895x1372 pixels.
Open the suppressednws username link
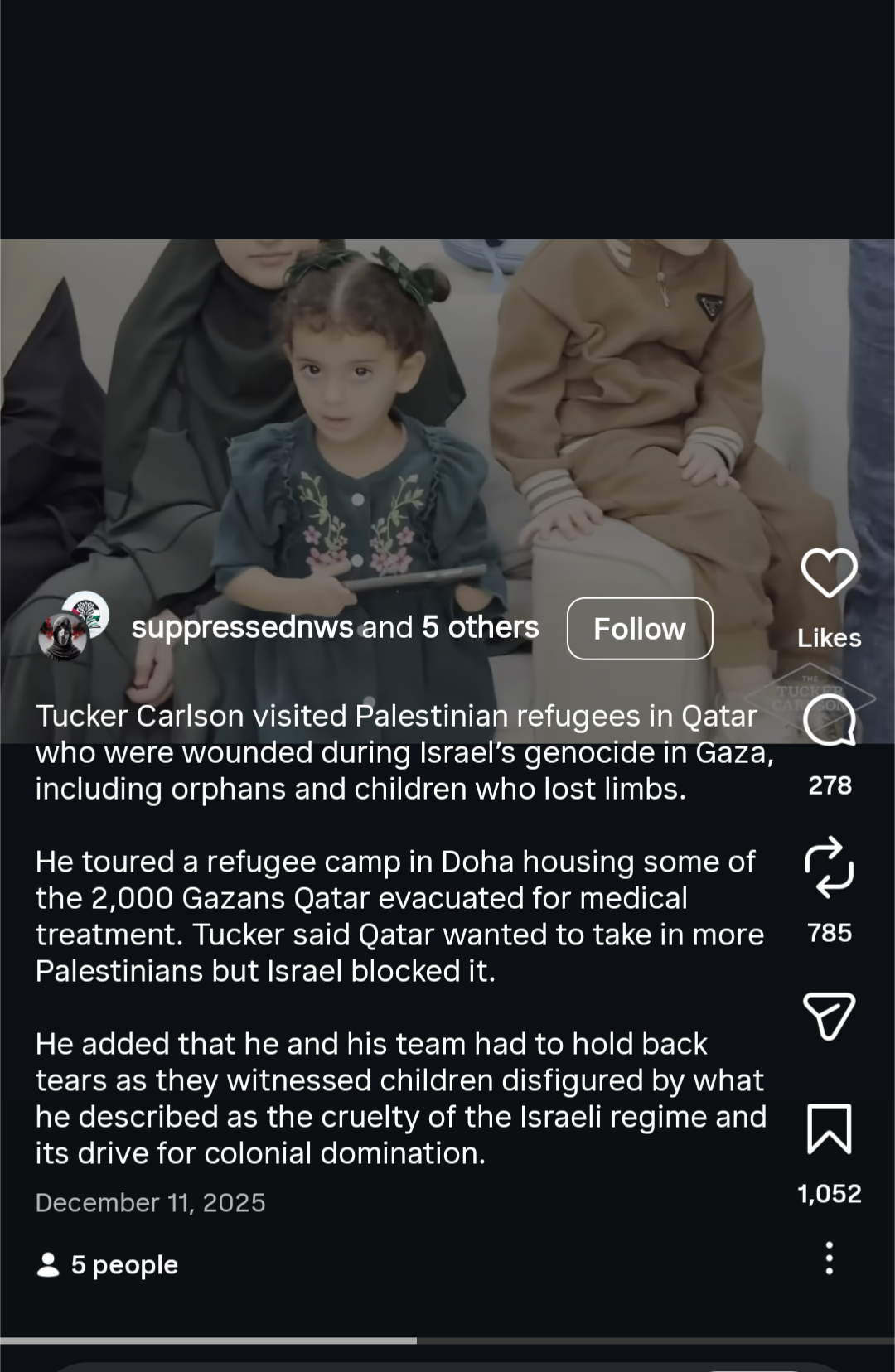tap(242, 627)
